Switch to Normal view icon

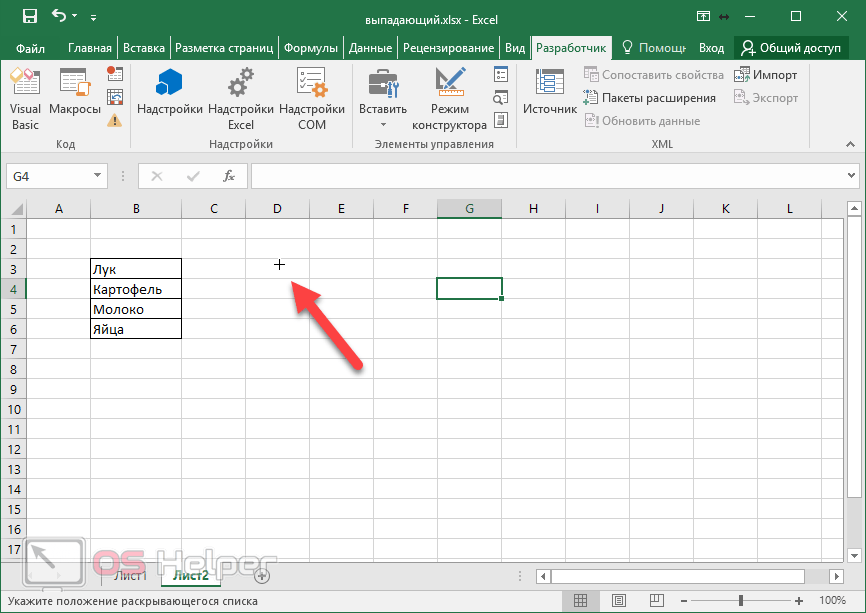pos(580,600)
